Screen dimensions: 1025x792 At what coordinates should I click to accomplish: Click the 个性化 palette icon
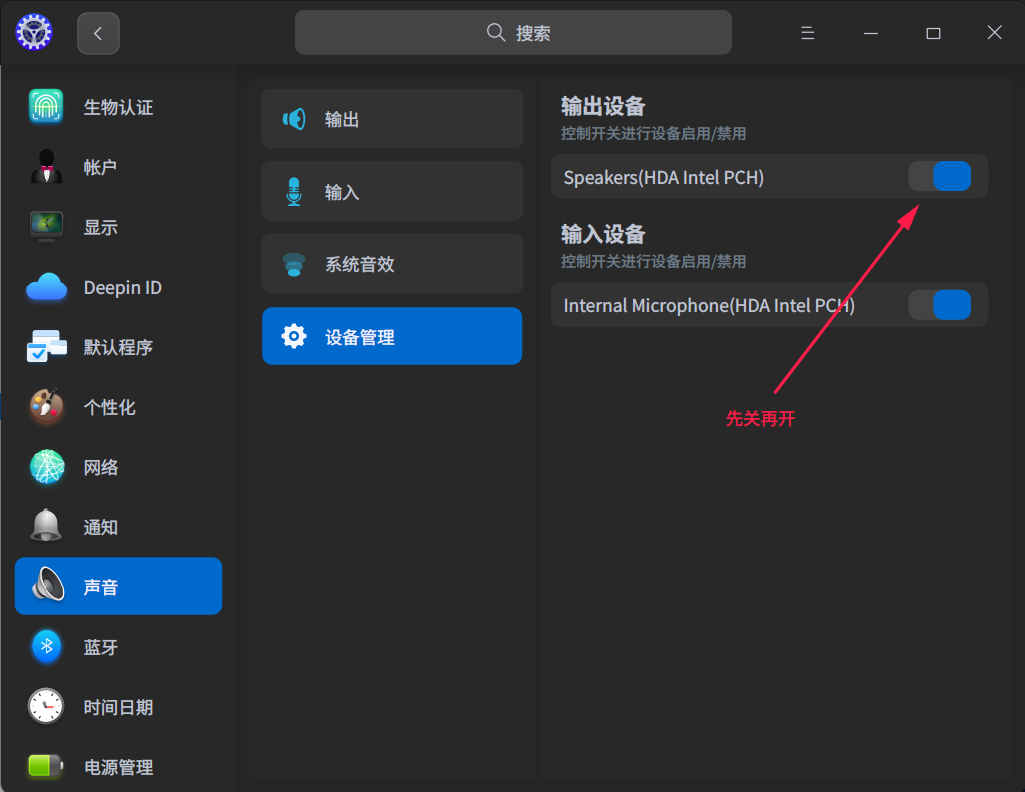(x=46, y=406)
